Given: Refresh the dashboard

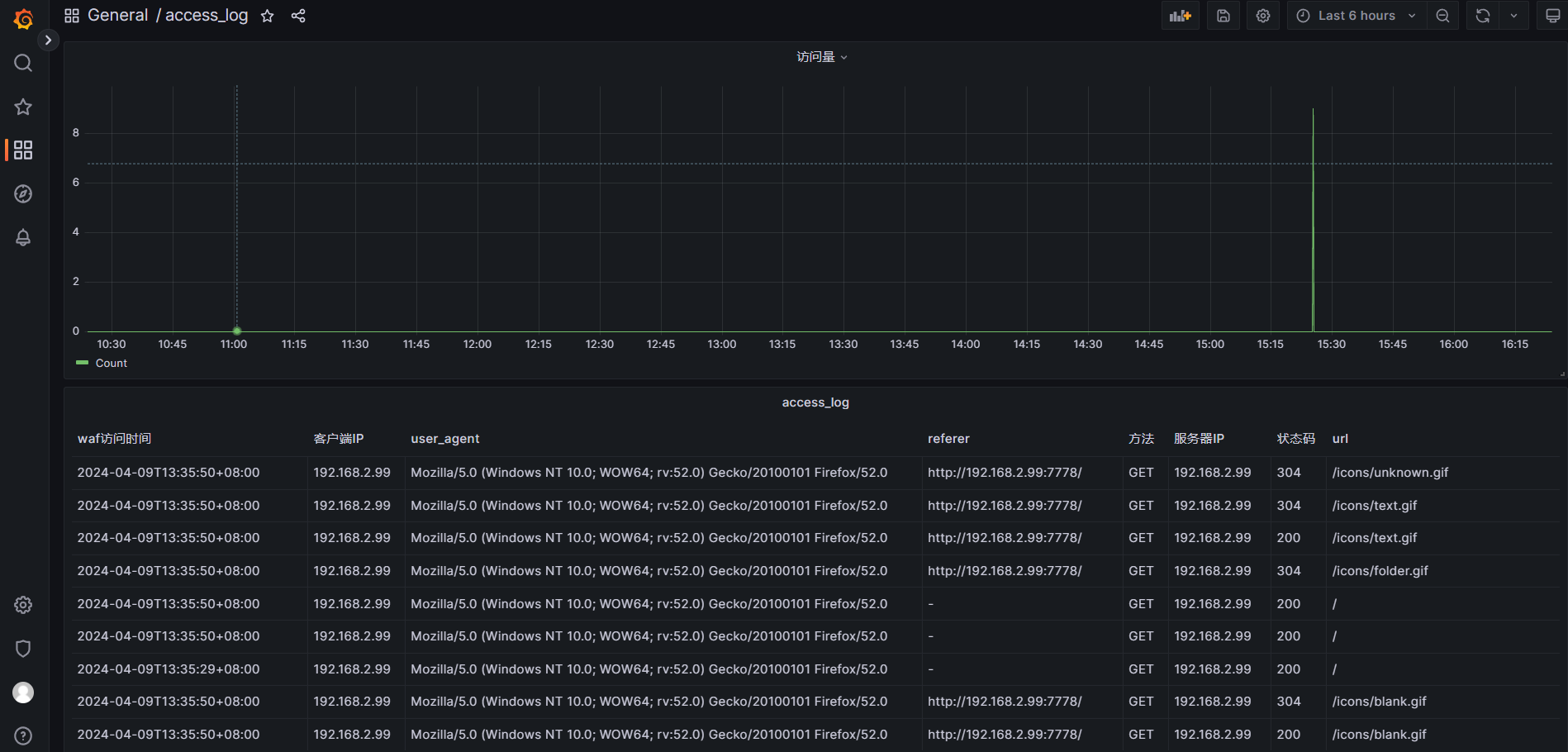Looking at the screenshot, I should tap(1483, 16).
